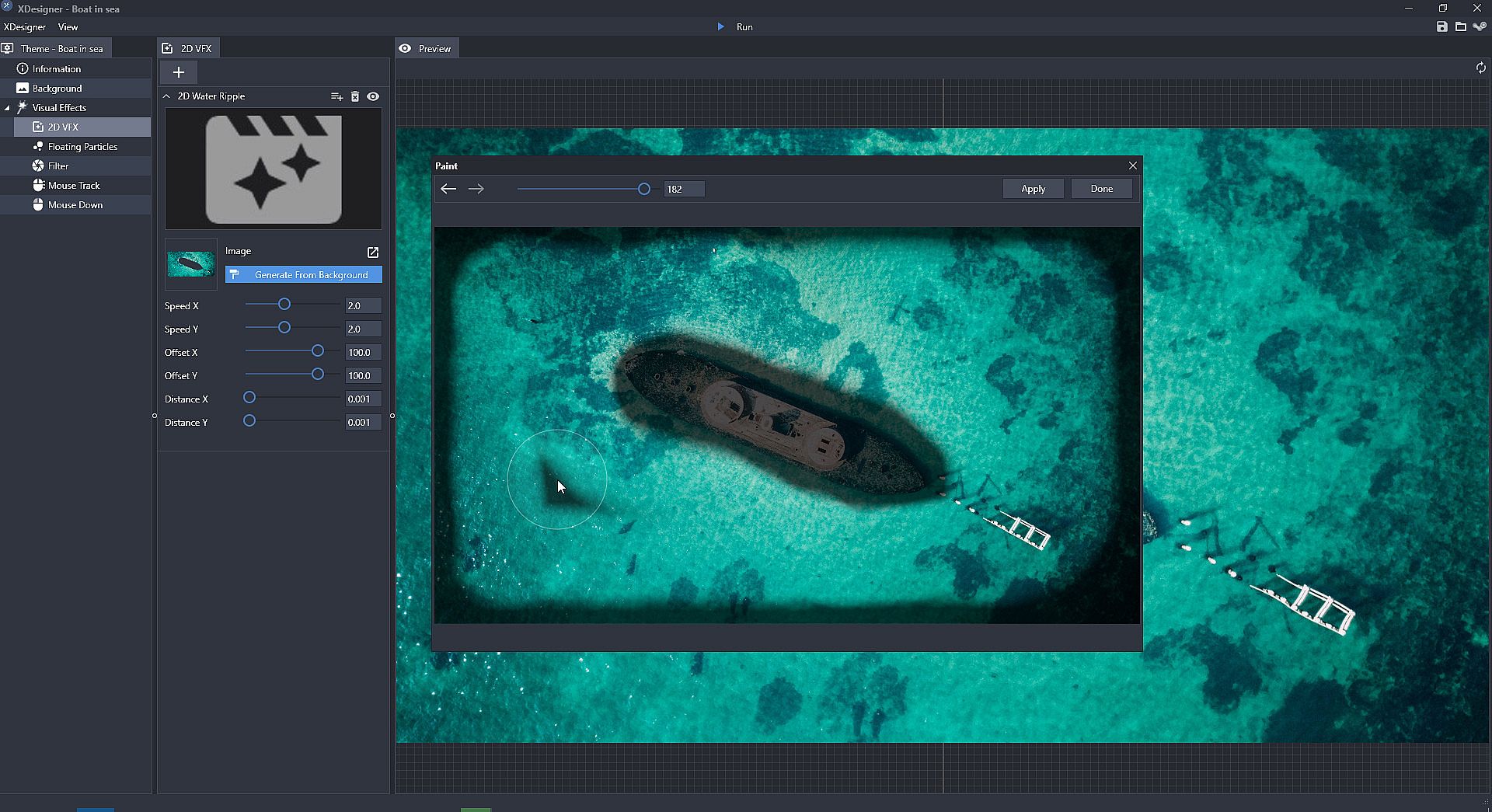Open the ripple image in external editor
1492x812 pixels.
(x=373, y=253)
